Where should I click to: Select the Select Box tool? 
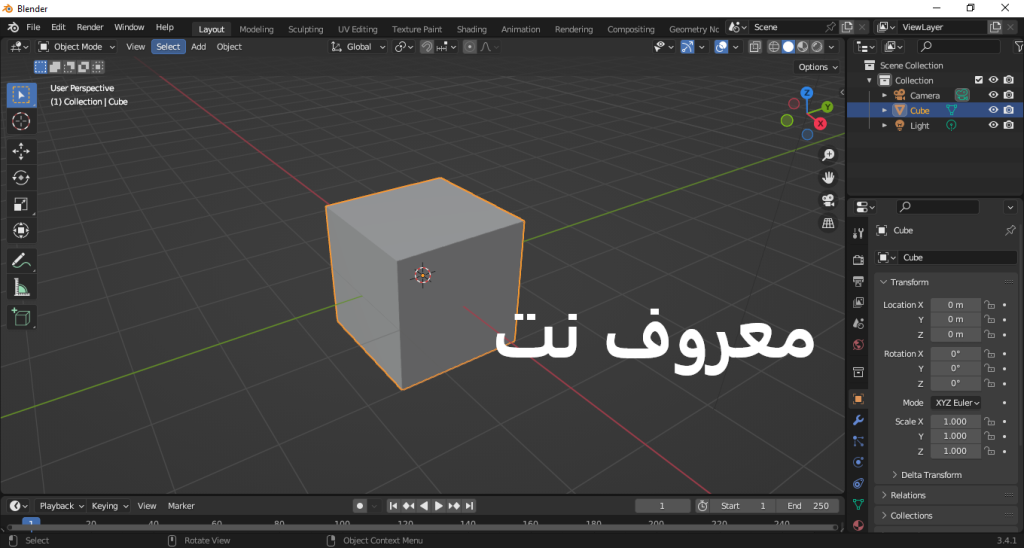click(21, 95)
